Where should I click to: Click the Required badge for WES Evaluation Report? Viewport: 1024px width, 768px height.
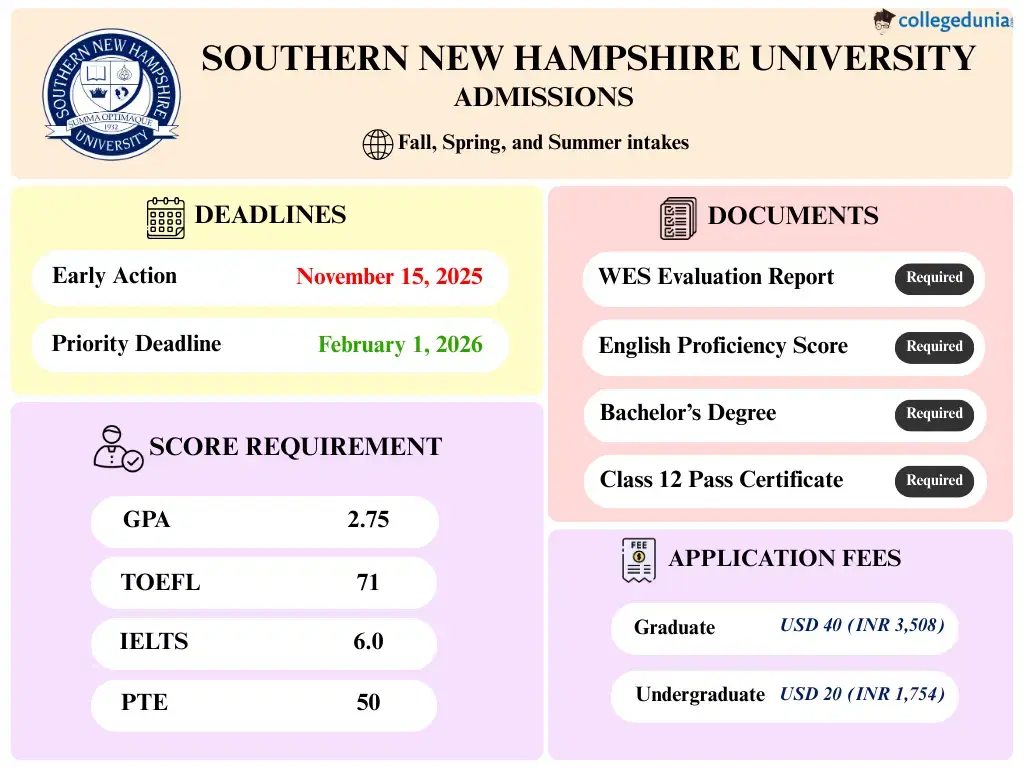pyautogui.click(x=934, y=278)
